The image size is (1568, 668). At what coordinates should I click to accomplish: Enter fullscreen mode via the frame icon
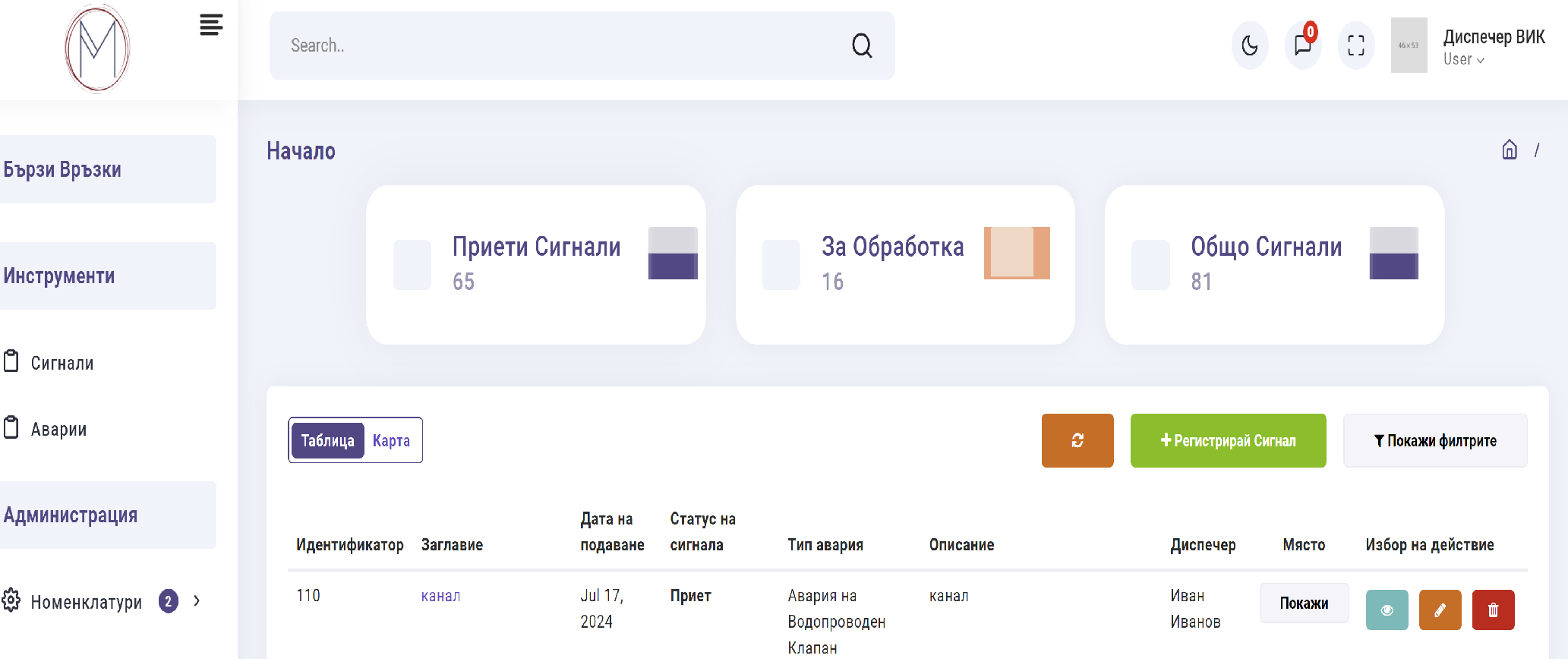(1355, 46)
